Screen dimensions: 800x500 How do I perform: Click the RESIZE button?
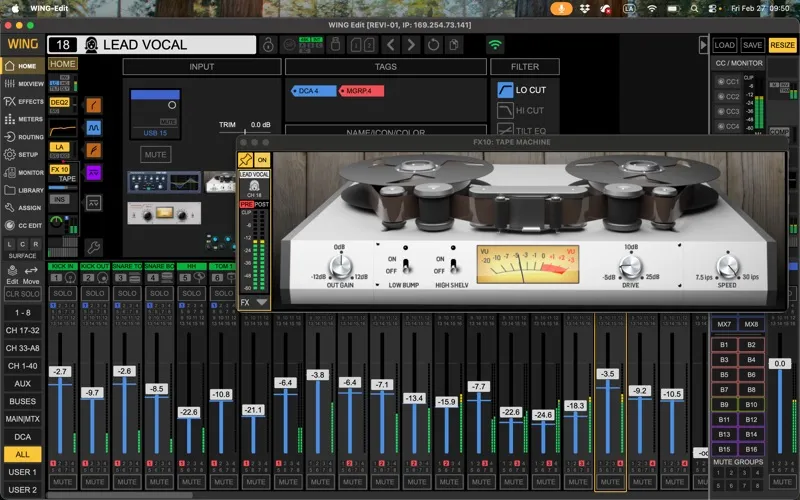tap(782, 45)
